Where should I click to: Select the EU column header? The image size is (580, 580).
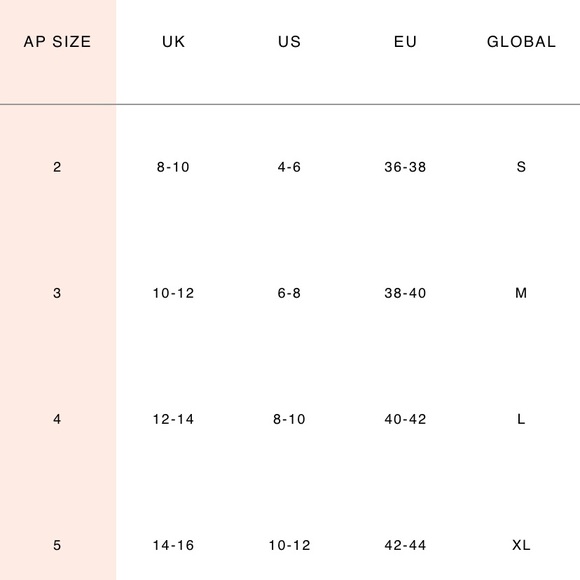pyautogui.click(x=405, y=42)
